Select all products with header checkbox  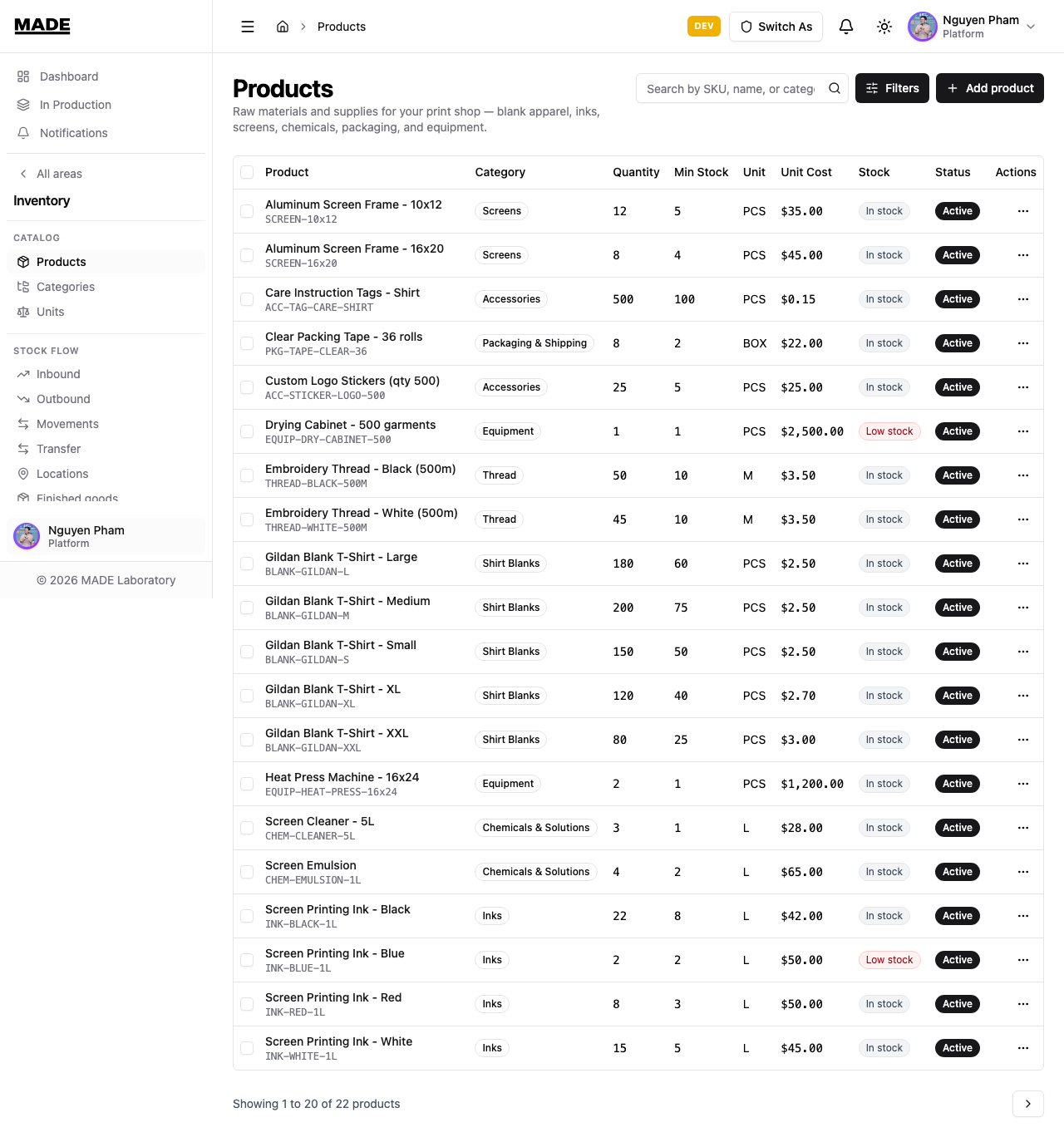click(x=247, y=172)
